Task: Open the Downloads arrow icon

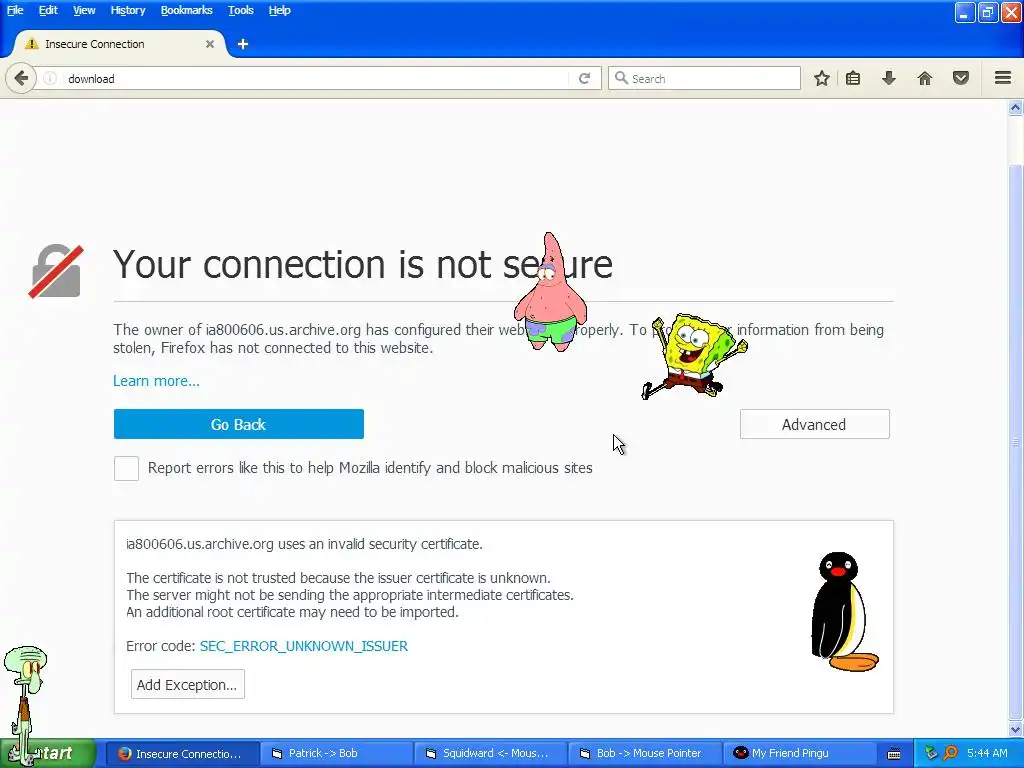Action: click(889, 78)
